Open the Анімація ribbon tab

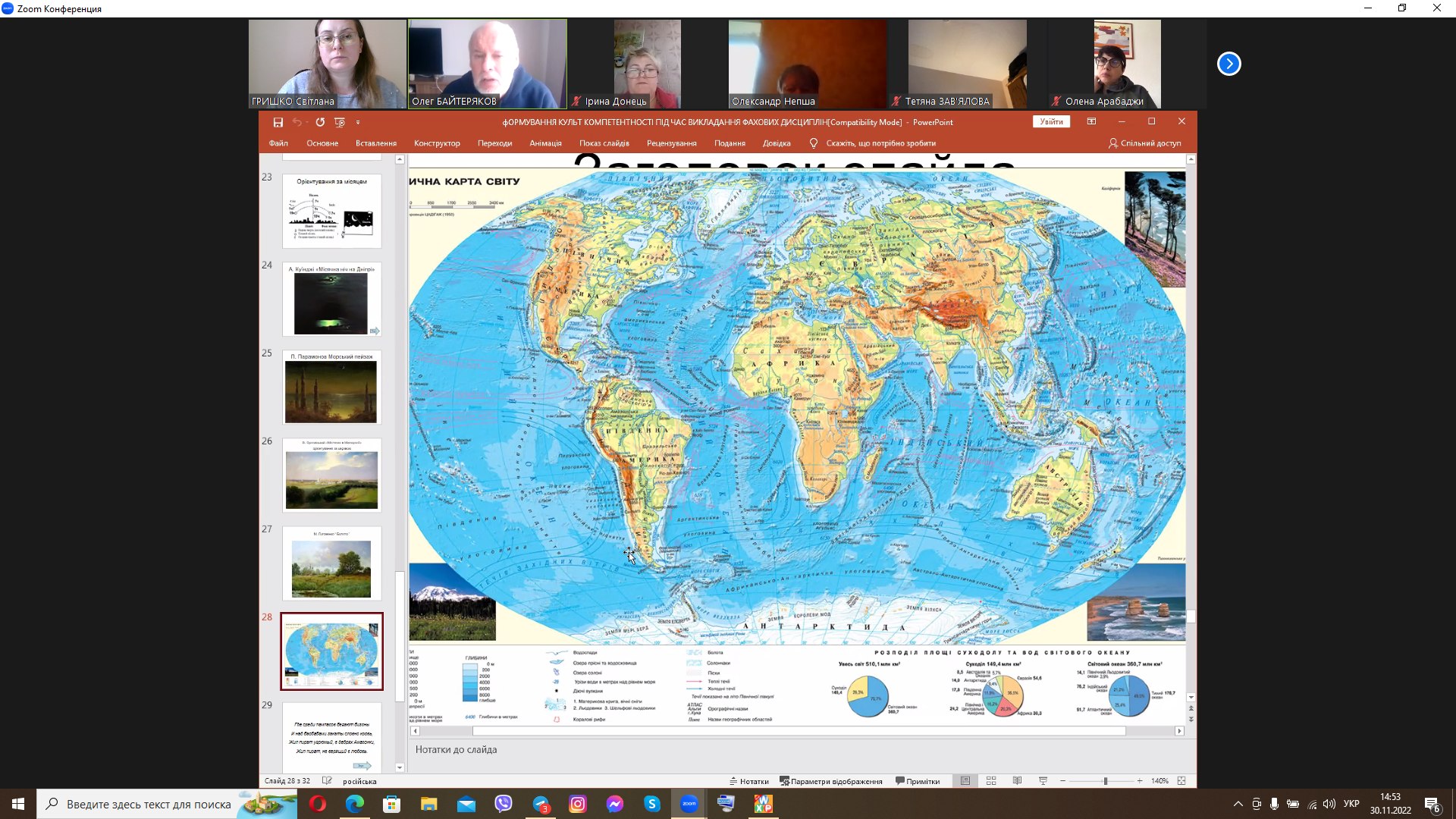[x=545, y=143]
